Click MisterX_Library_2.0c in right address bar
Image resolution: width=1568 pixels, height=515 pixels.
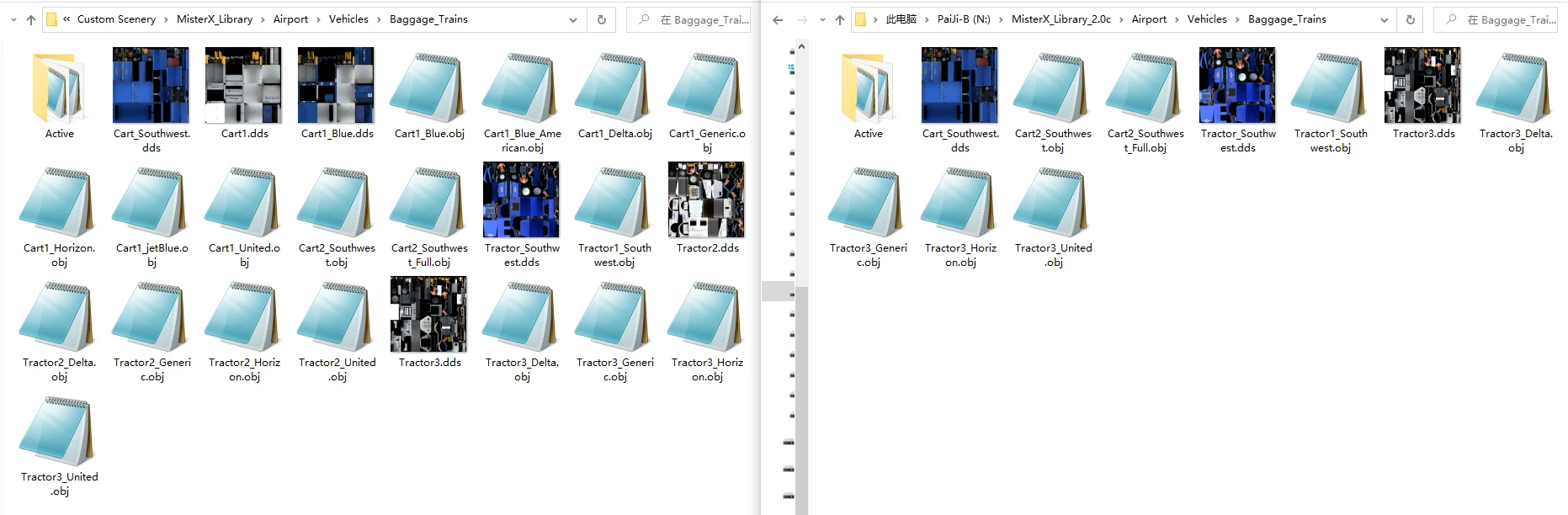tap(1060, 19)
